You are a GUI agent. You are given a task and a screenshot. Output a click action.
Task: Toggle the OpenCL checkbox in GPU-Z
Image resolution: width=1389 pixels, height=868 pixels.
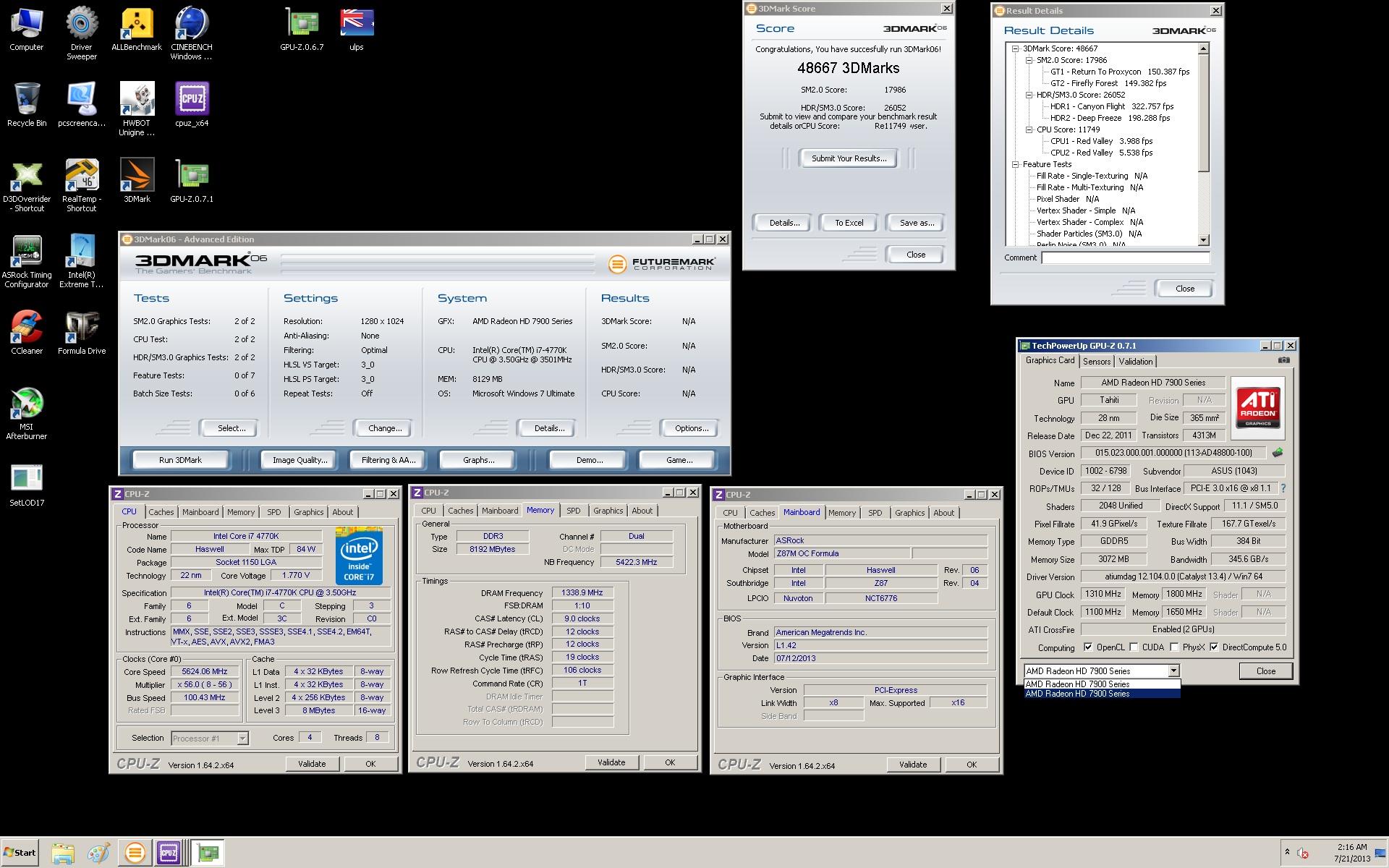tap(1088, 647)
